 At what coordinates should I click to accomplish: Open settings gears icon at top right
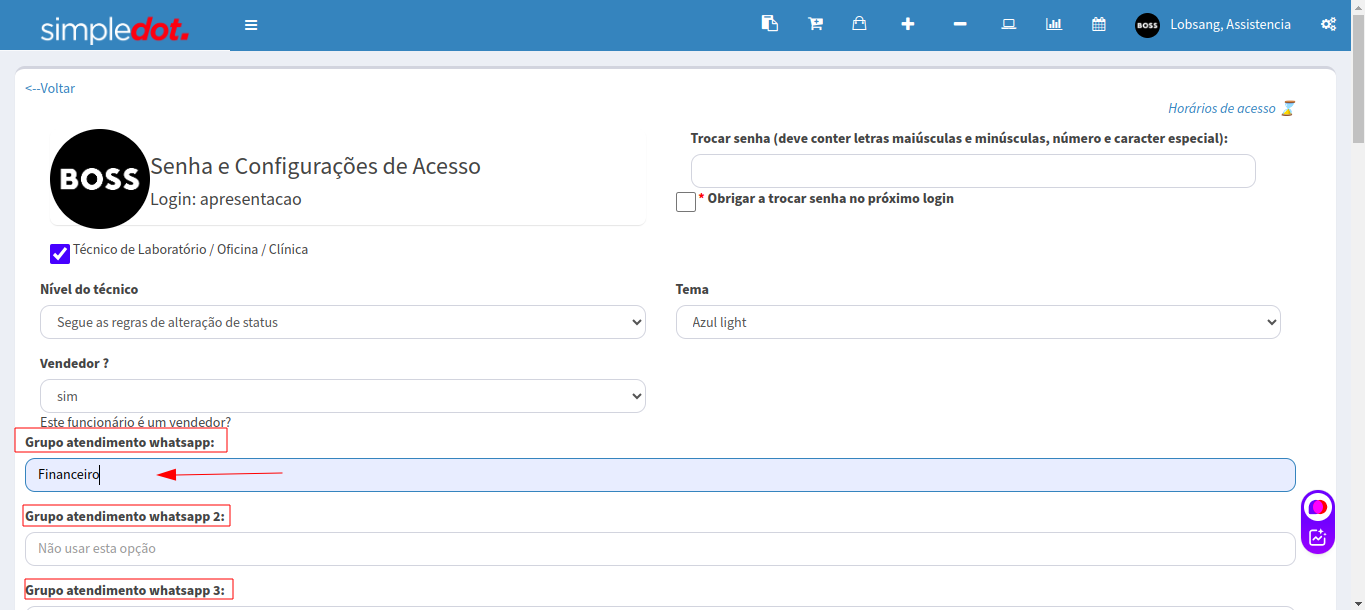coord(1328,24)
